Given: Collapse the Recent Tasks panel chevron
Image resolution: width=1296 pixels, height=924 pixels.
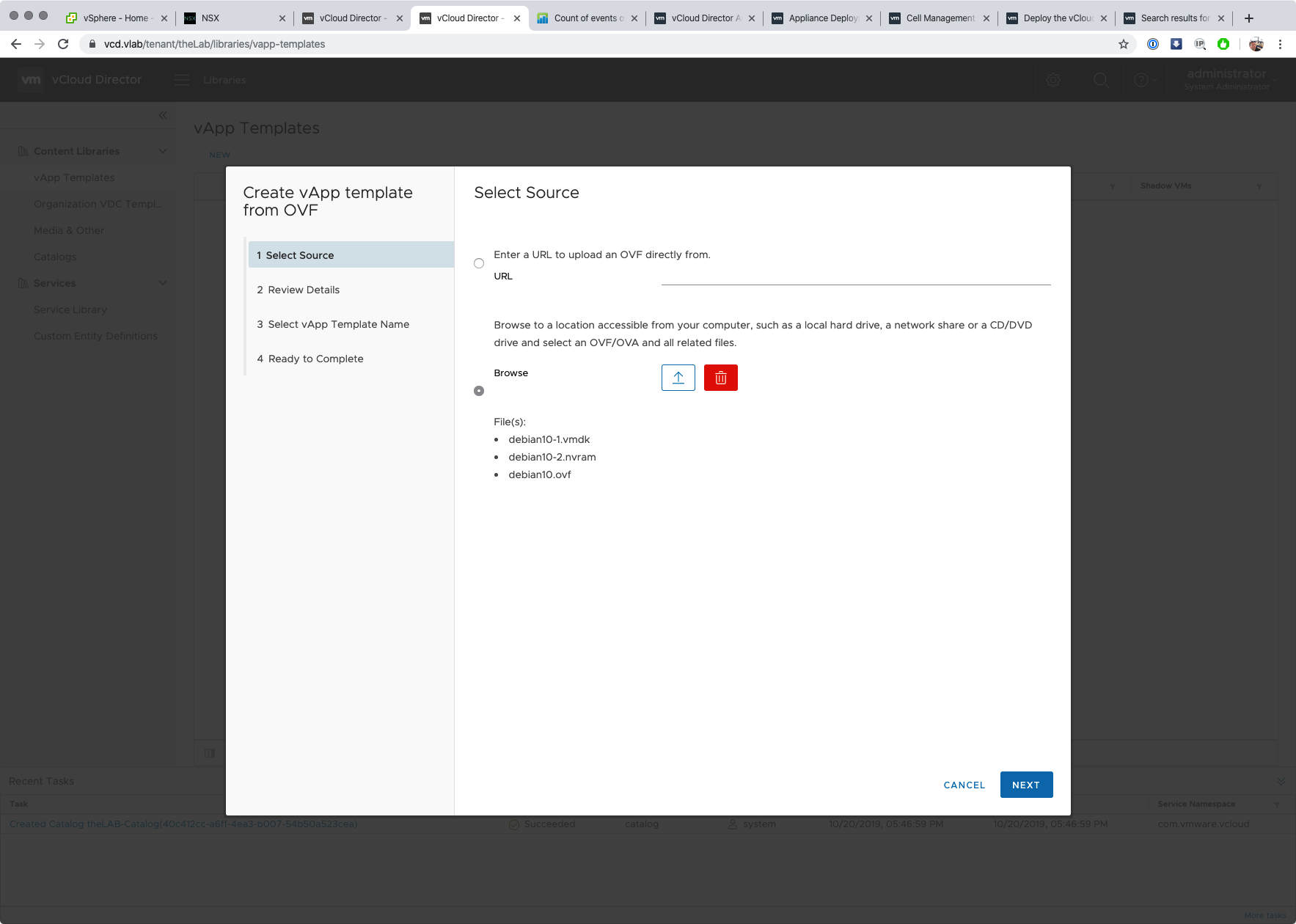Looking at the screenshot, I should click(x=1281, y=781).
